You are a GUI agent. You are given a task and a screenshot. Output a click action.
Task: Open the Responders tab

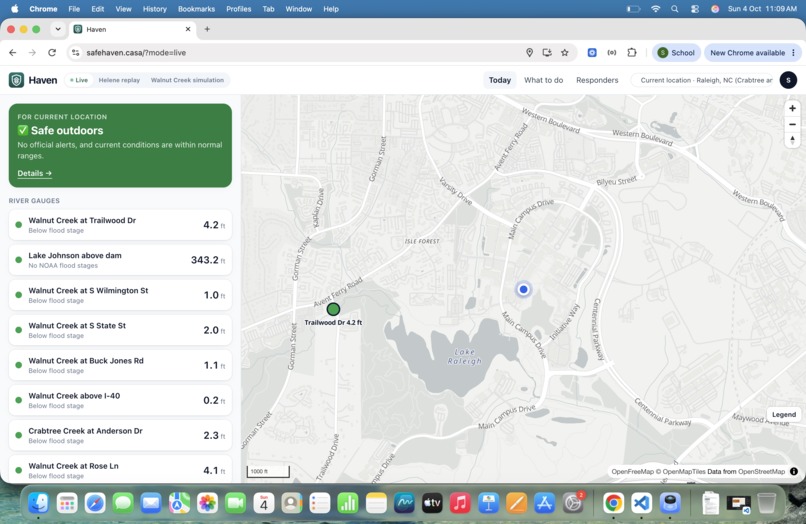[x=597, y=80]
